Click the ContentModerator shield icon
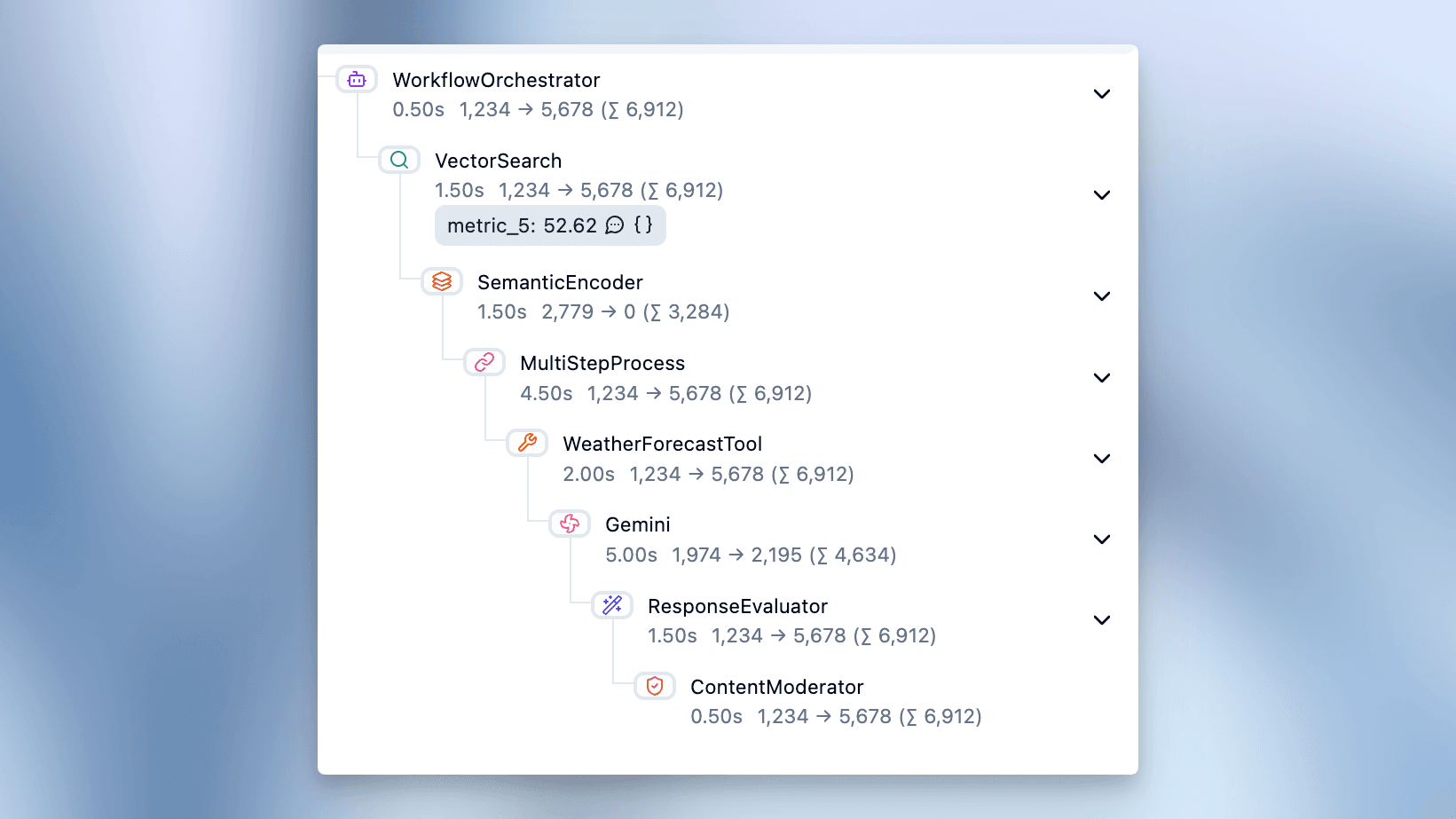 point(654,685)
